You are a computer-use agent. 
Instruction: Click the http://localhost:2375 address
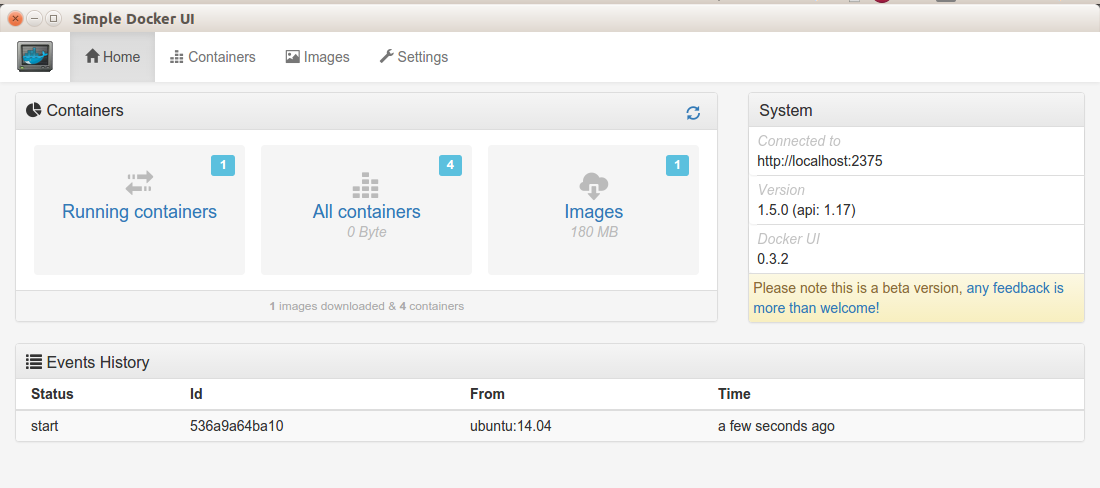coord(819,161)
